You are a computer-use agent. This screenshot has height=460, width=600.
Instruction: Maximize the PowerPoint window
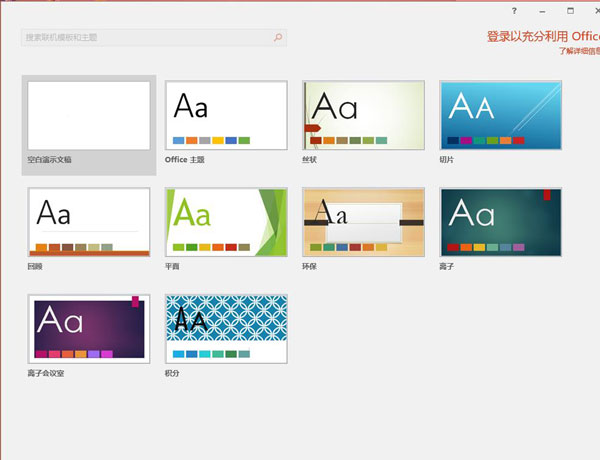click(x=571, y=10)
